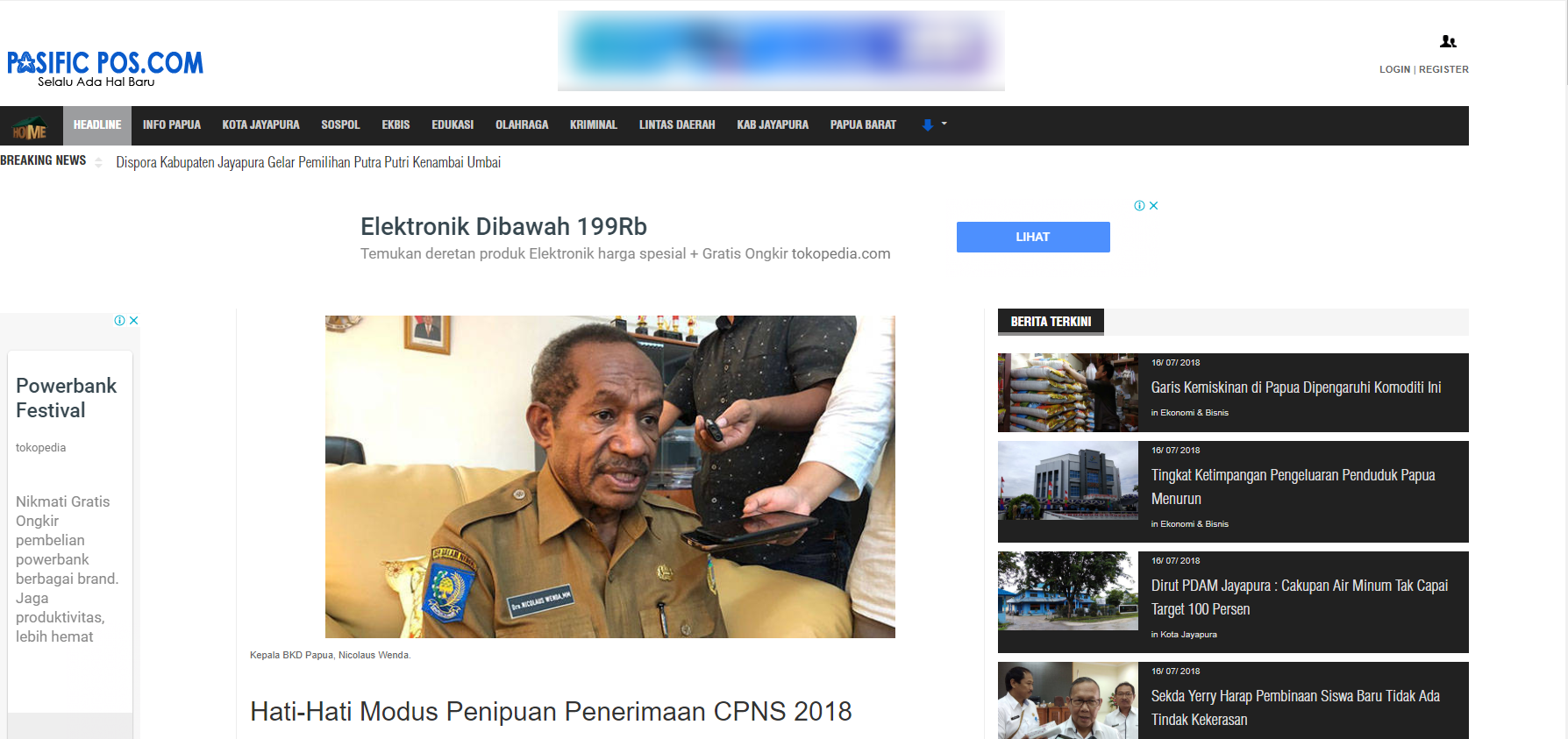Close the Powerbank Festival sidebar ad

point(134,321)
